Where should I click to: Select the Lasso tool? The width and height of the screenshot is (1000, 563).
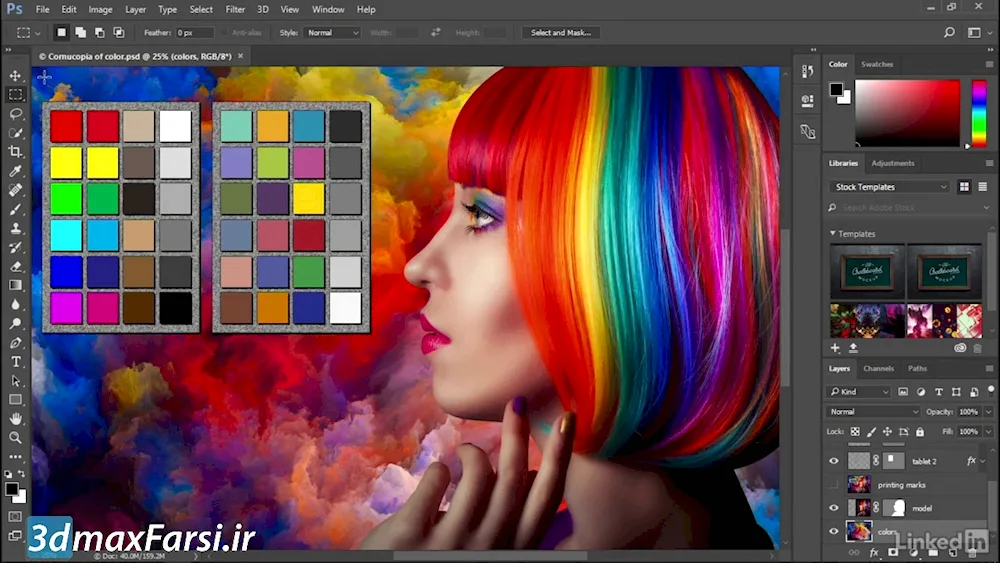pos(15,114)
